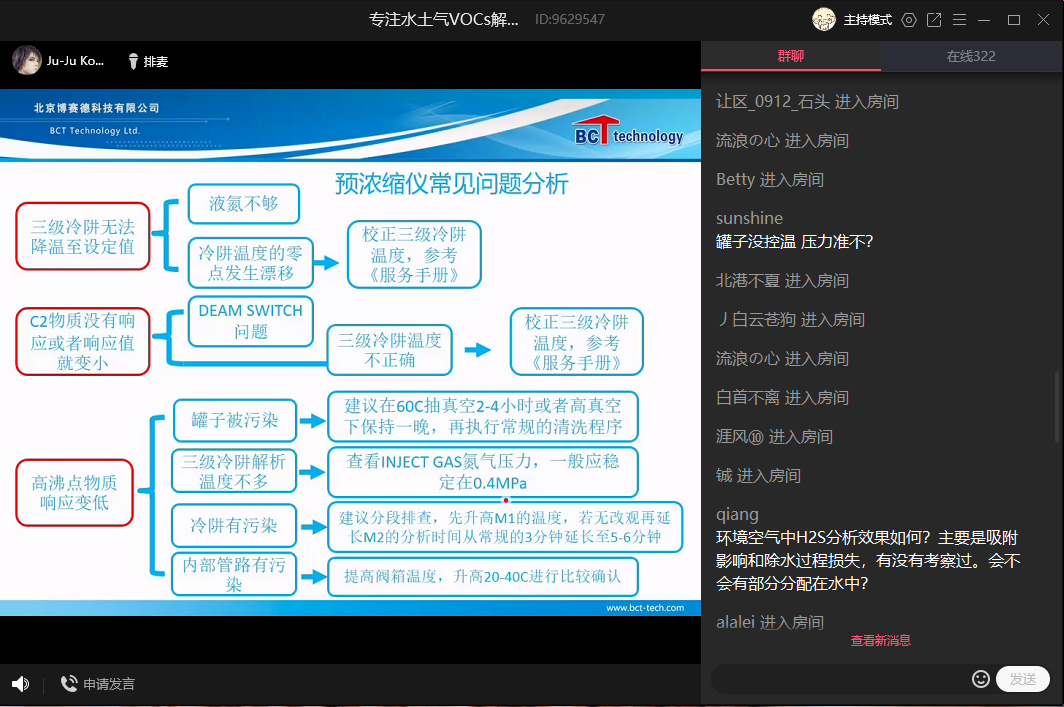
Task: Click phone icon beside 申请发言
Action: (69, 683)
